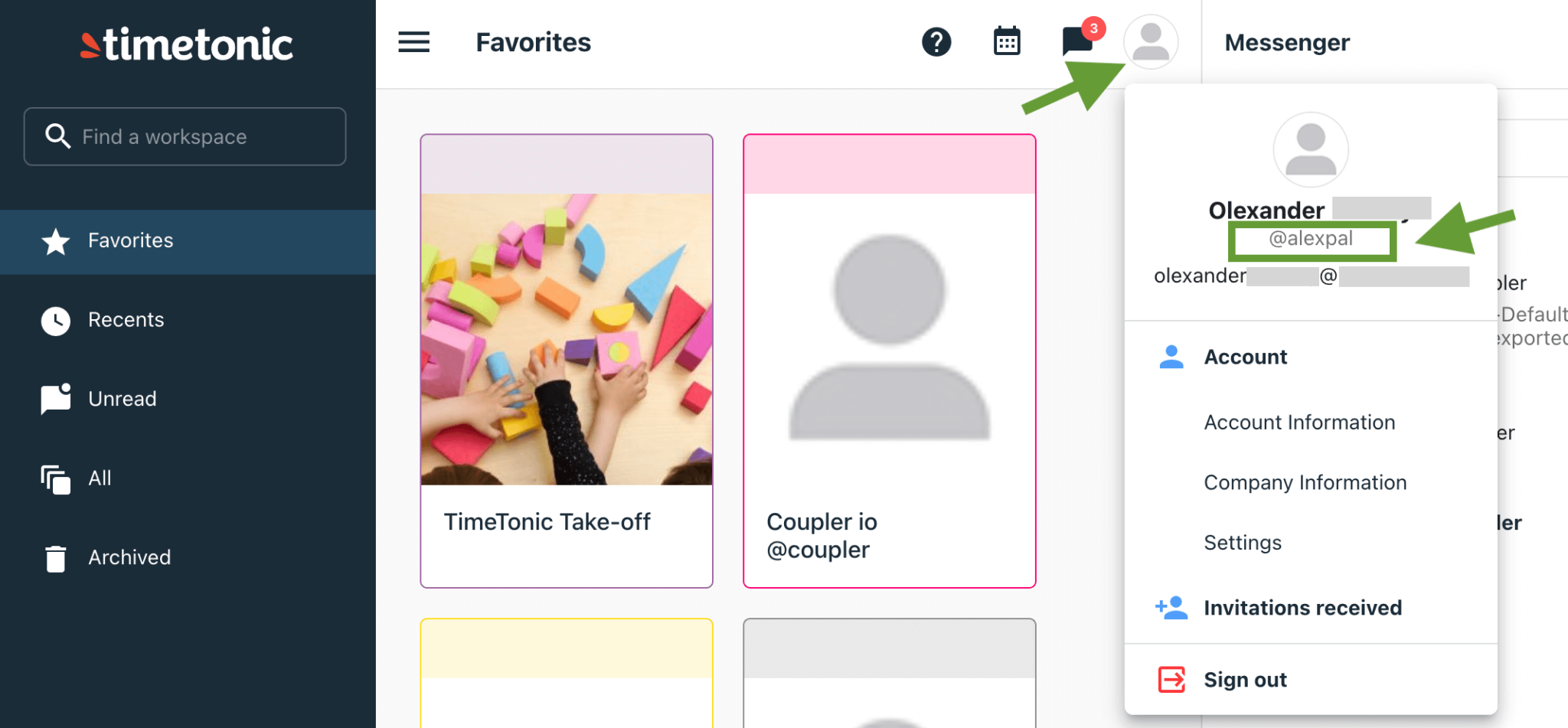1568x728 pixels.
Task: Open the calendar icon in top bar
Action: point(1006,41)
